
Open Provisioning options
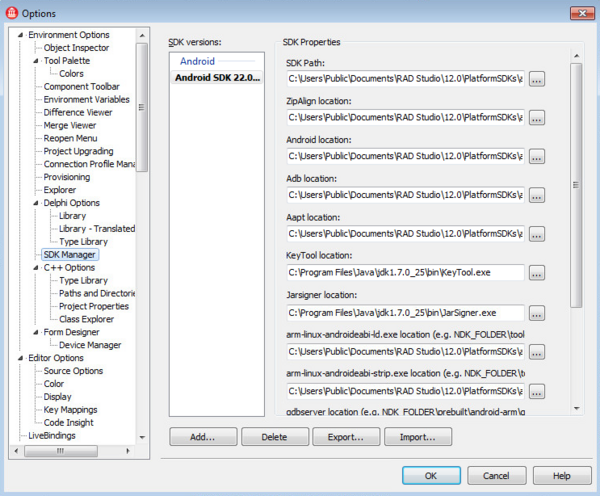pyautogui.click(x=67, y=177)
